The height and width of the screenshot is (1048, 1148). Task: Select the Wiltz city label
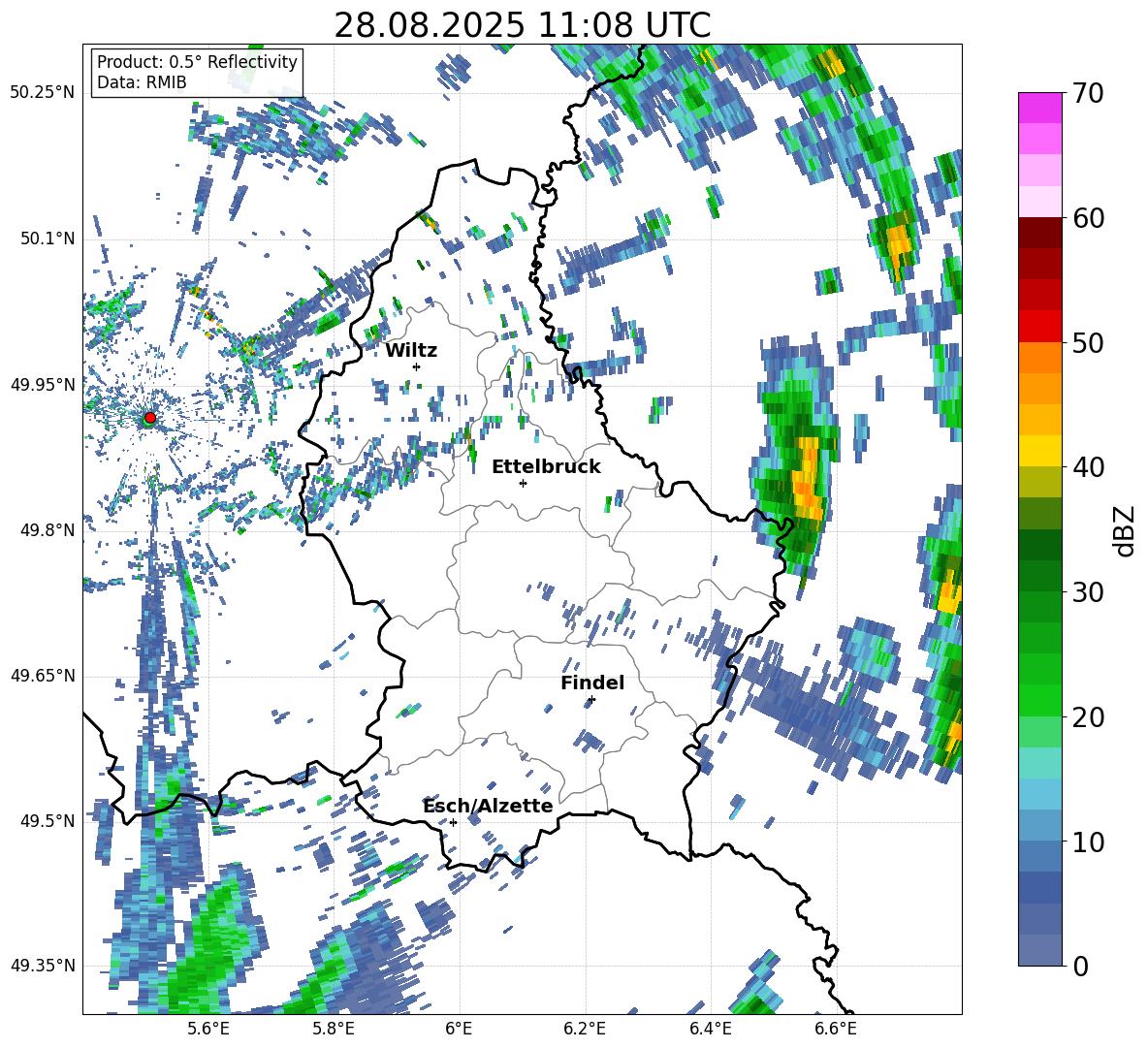coord(411,351)
